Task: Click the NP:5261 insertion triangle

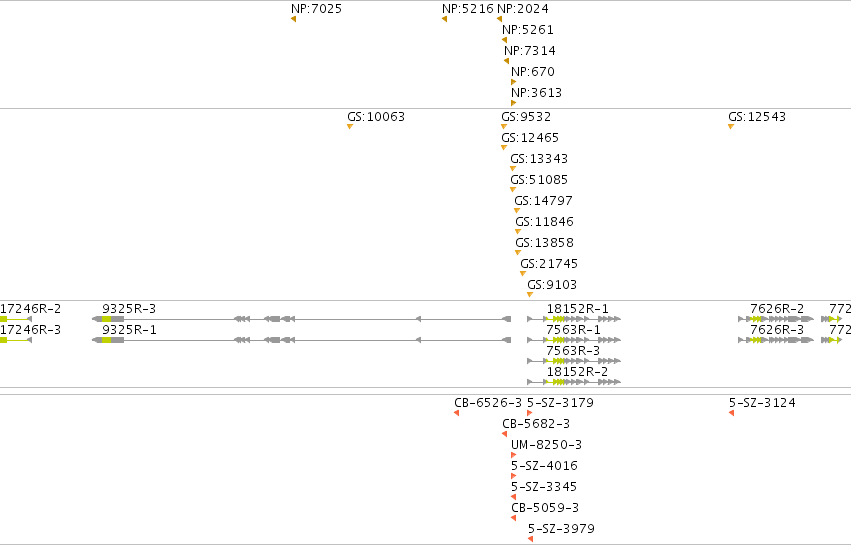Action: [x=505, y=40]
